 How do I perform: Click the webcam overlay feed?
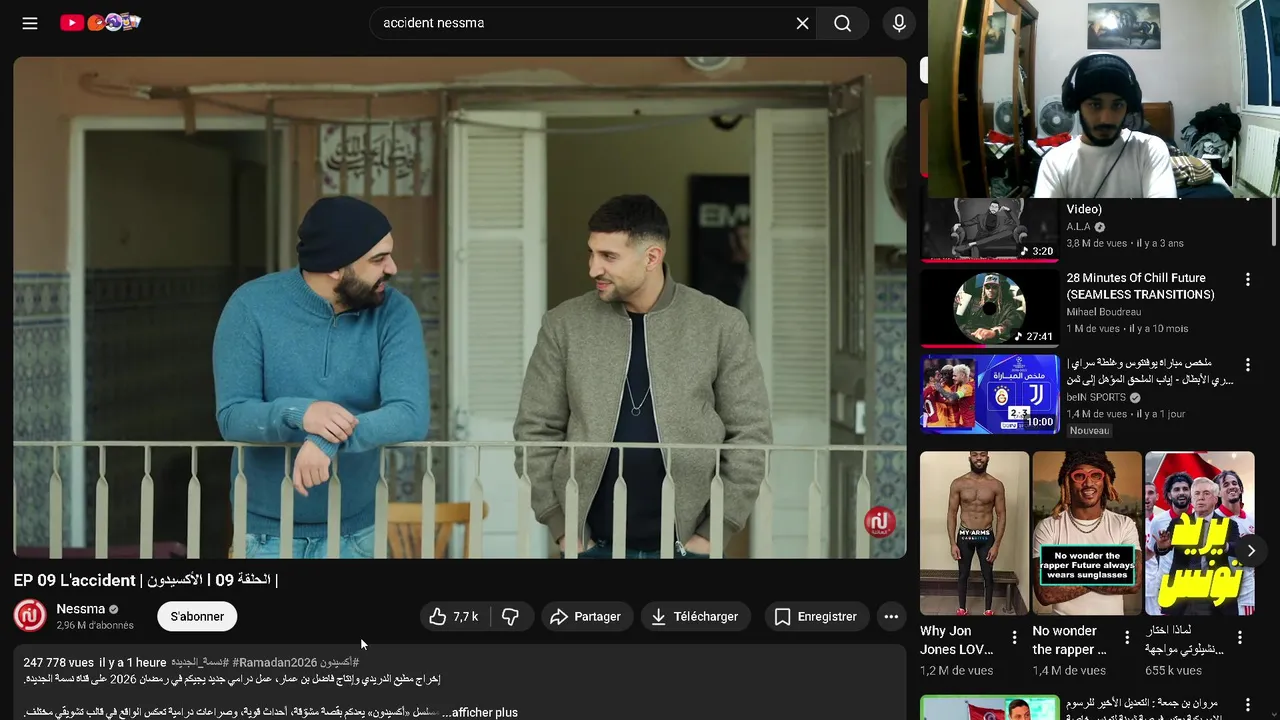click(1103, 99)
